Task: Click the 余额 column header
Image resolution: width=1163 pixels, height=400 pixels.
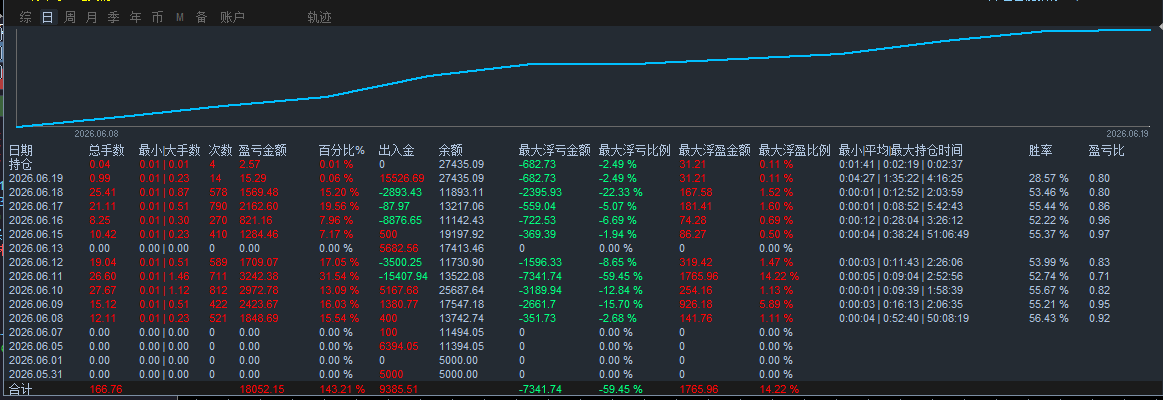Action: point(451,151)
